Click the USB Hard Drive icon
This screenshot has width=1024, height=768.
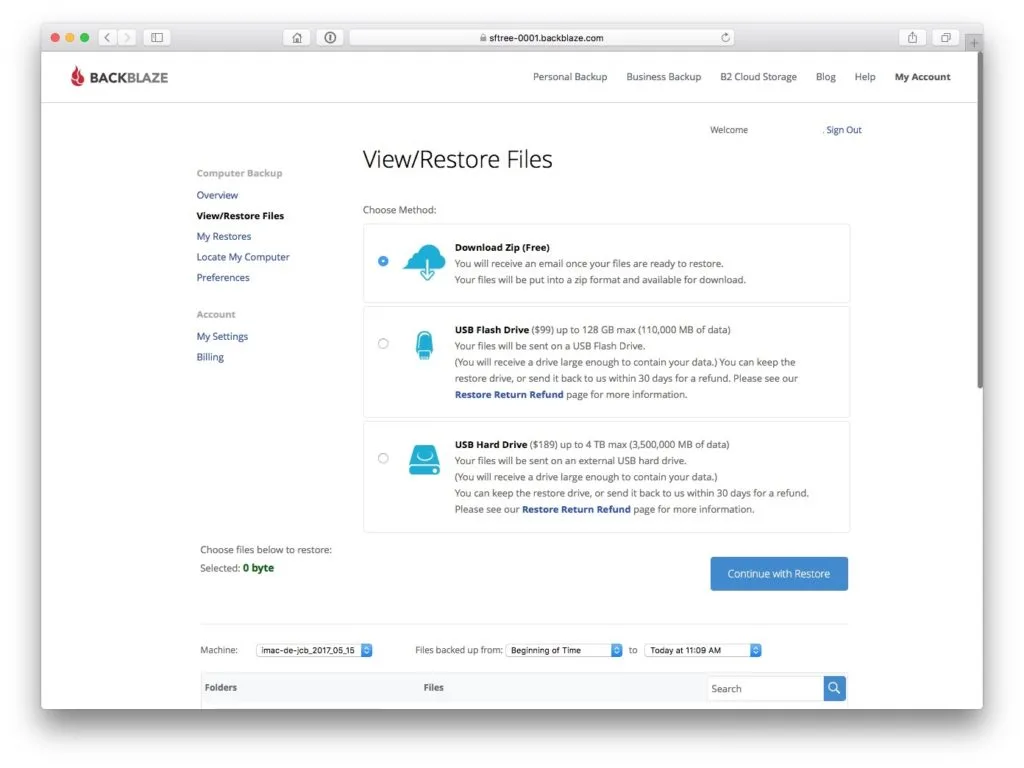[x=424, y=460]
